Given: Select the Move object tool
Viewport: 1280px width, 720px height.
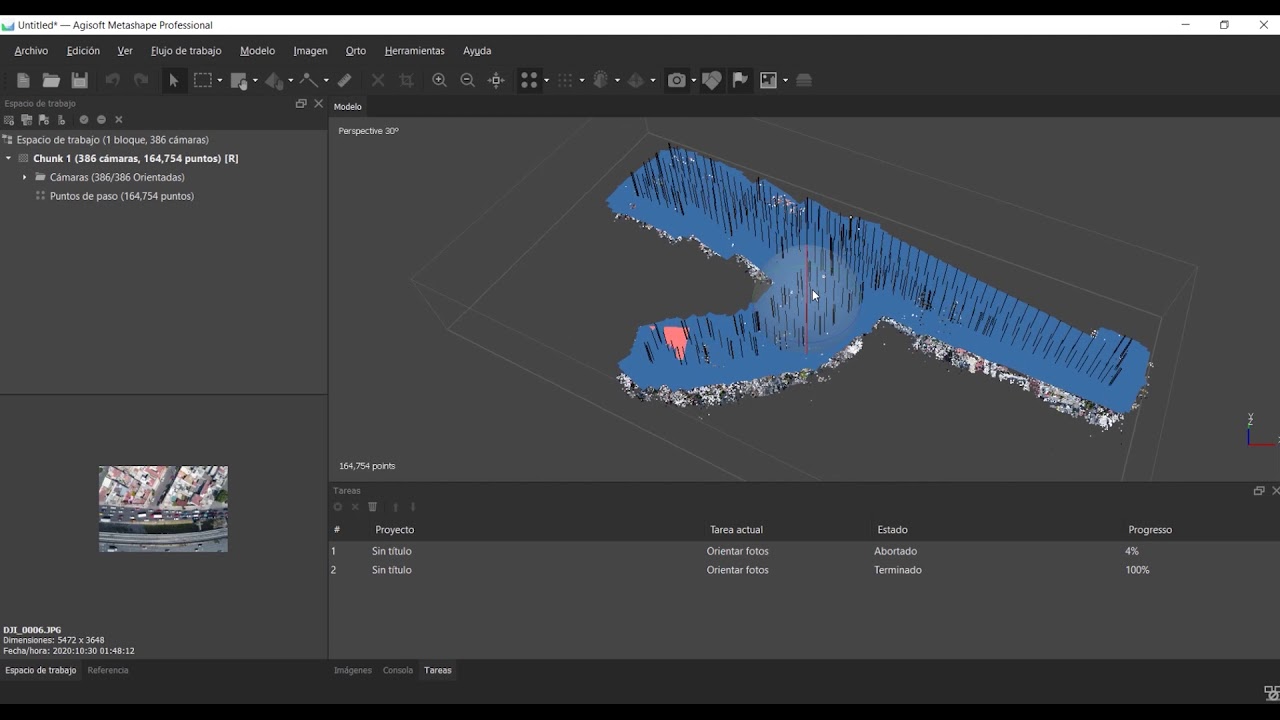Looking at the screenshot, I should (274, 81).
